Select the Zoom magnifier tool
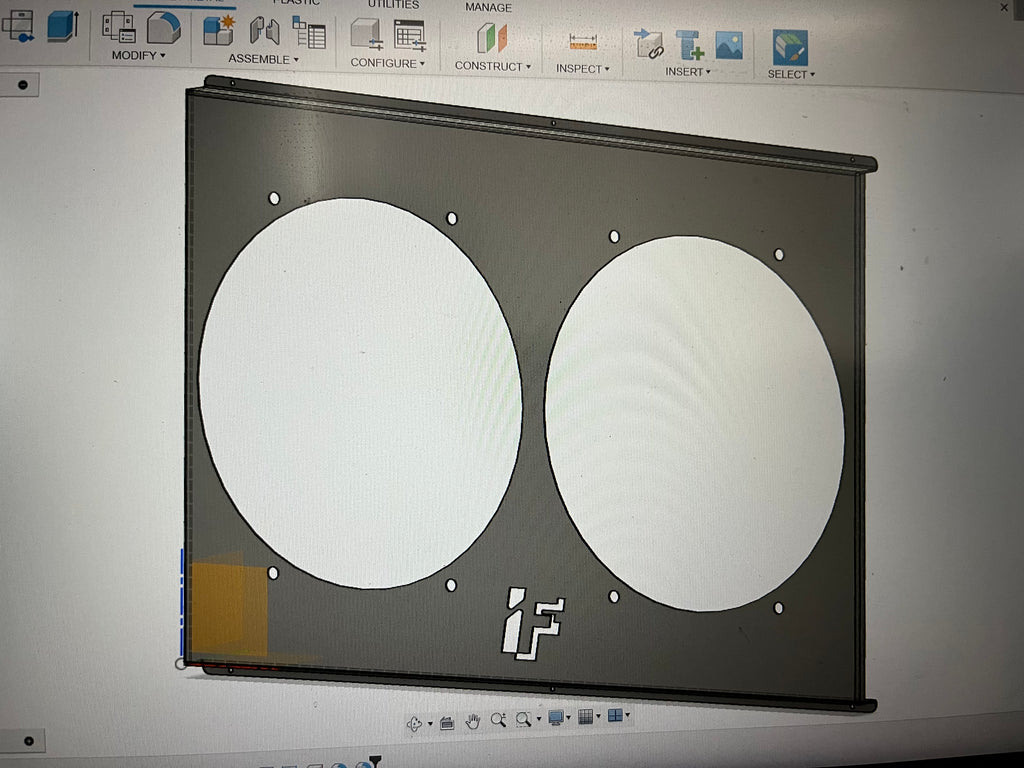The height and width of the screenshot is (768, 1024). (497, 720)
